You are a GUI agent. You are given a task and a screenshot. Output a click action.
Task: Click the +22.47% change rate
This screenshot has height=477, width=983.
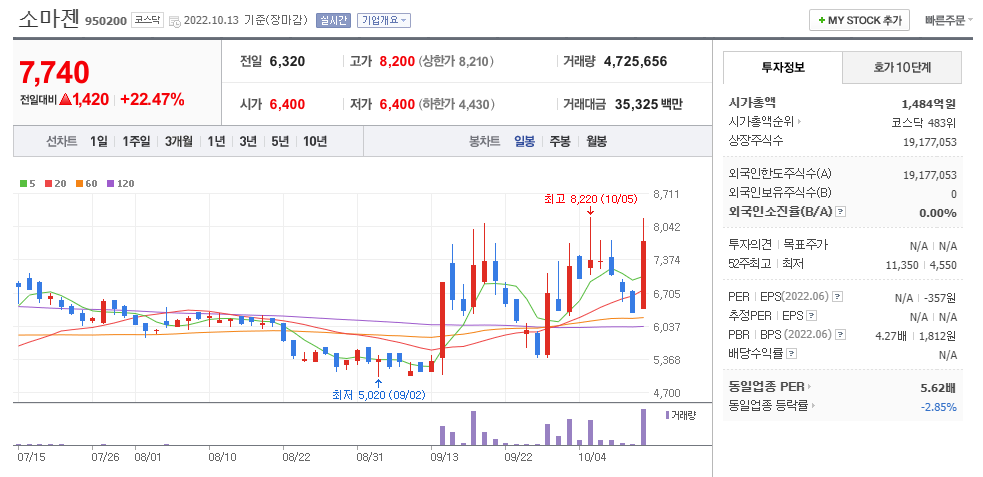[x=152, y=99]
